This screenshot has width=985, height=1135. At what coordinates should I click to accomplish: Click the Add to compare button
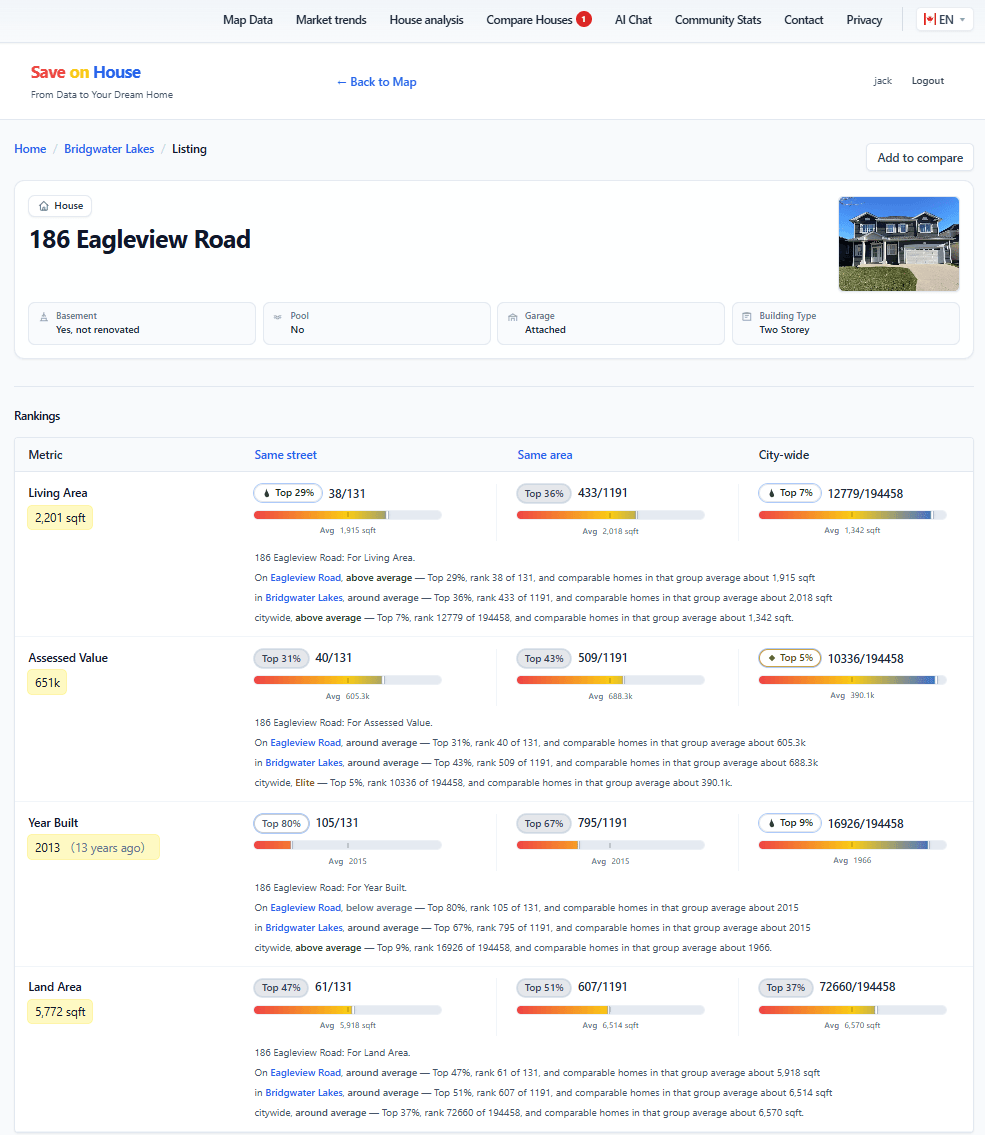point(918,157)
